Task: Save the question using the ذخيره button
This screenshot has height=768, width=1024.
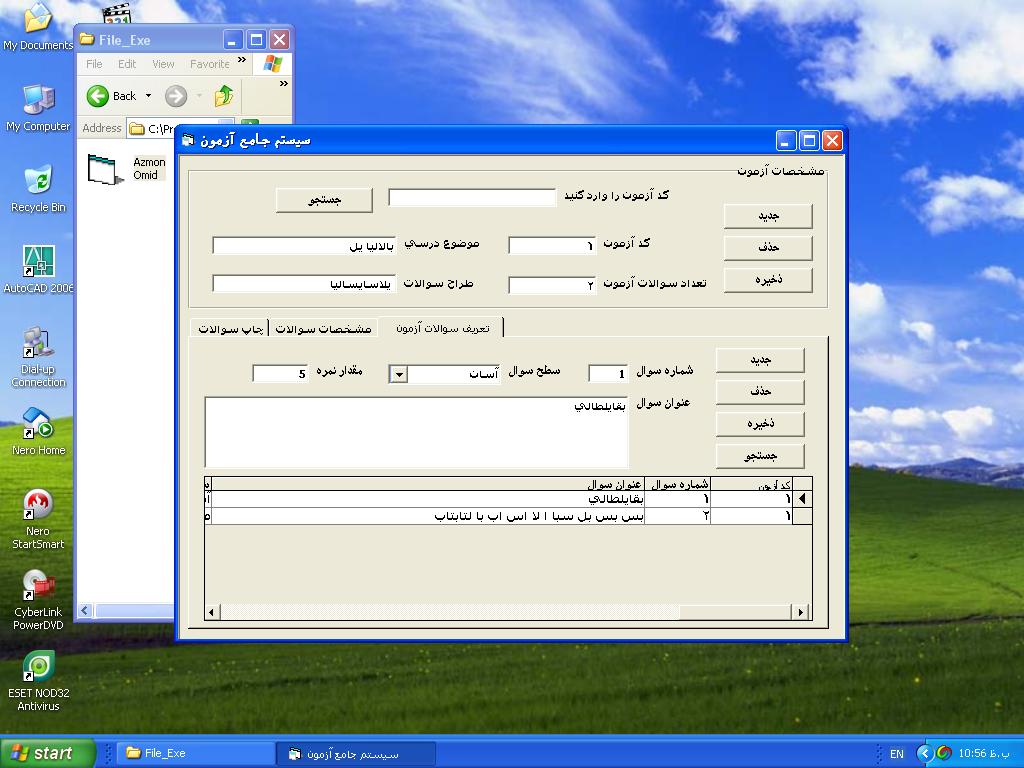Action: (761, 424)
